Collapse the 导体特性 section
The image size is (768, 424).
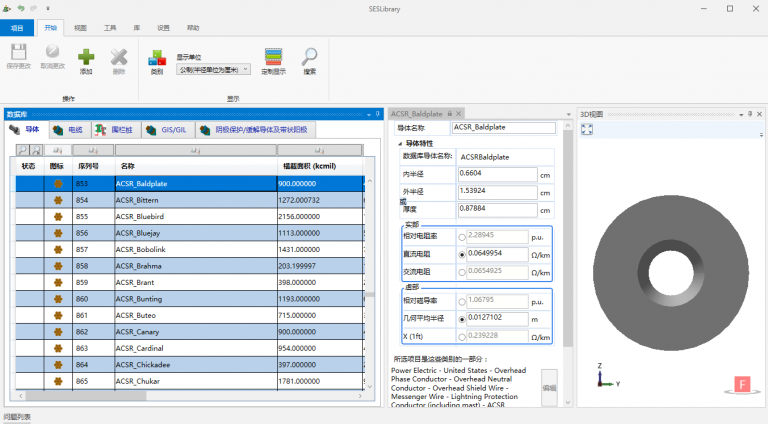pyautogui.click(x=400, y=143)
